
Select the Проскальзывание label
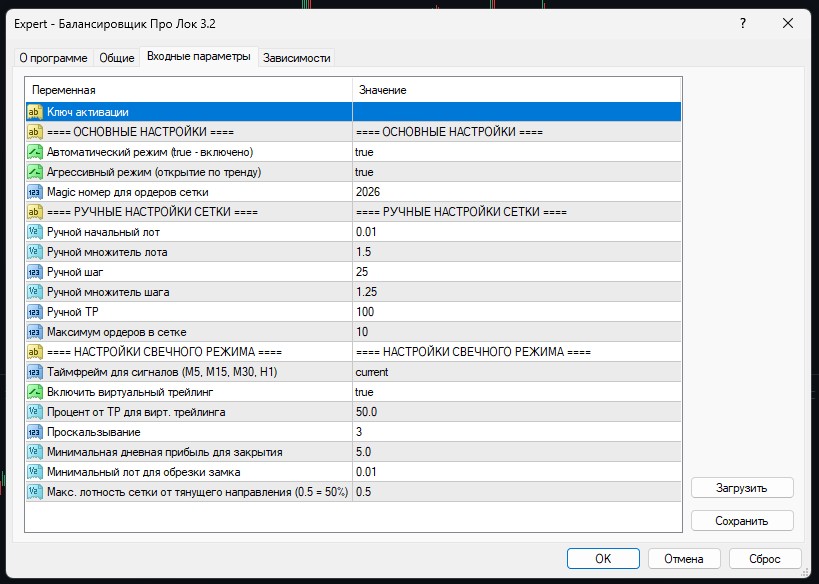[93, 432]
